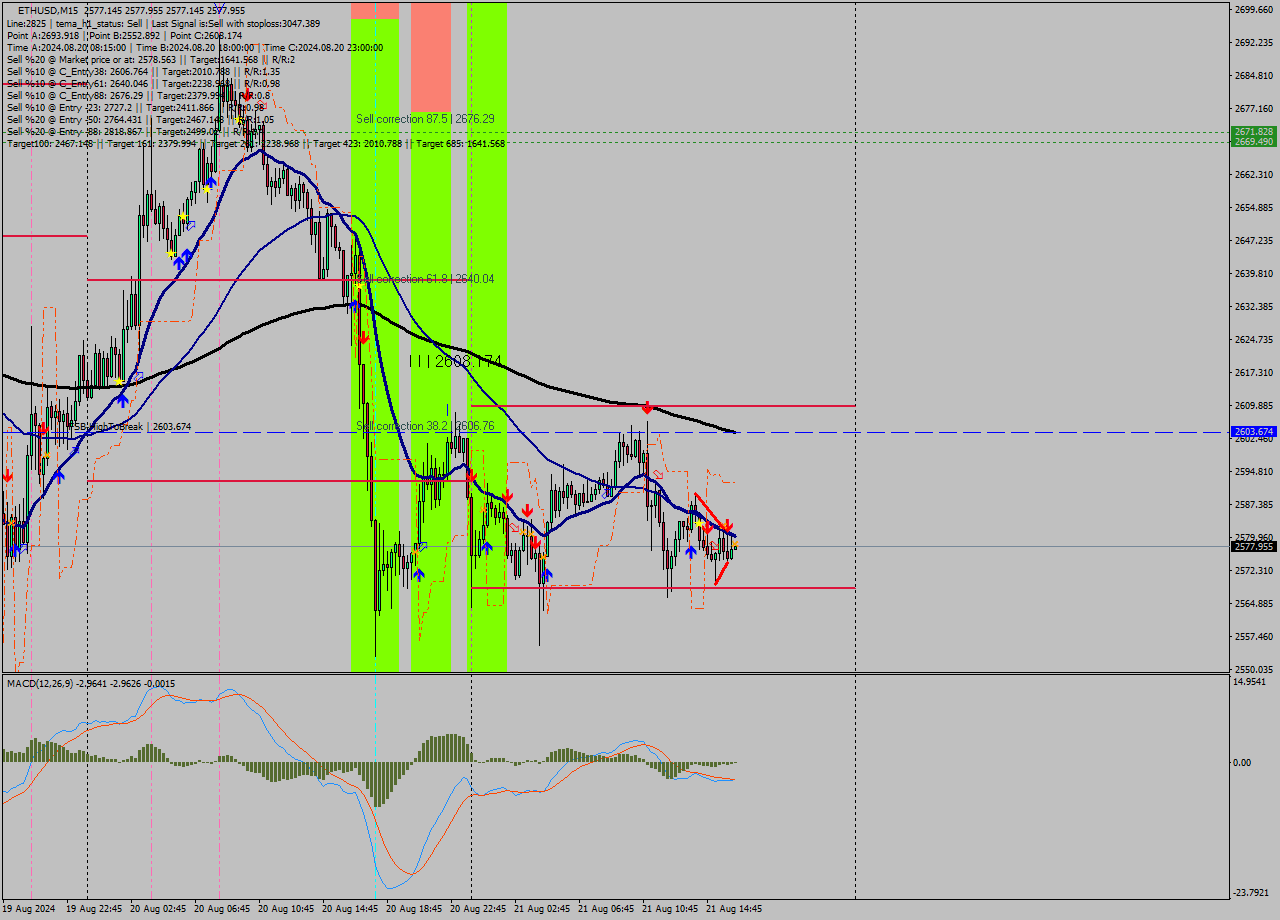Click the current price tag 2577.955
Viewport: 1280px width, 920px height.
pyautogui.click(x=1253, y=546)
